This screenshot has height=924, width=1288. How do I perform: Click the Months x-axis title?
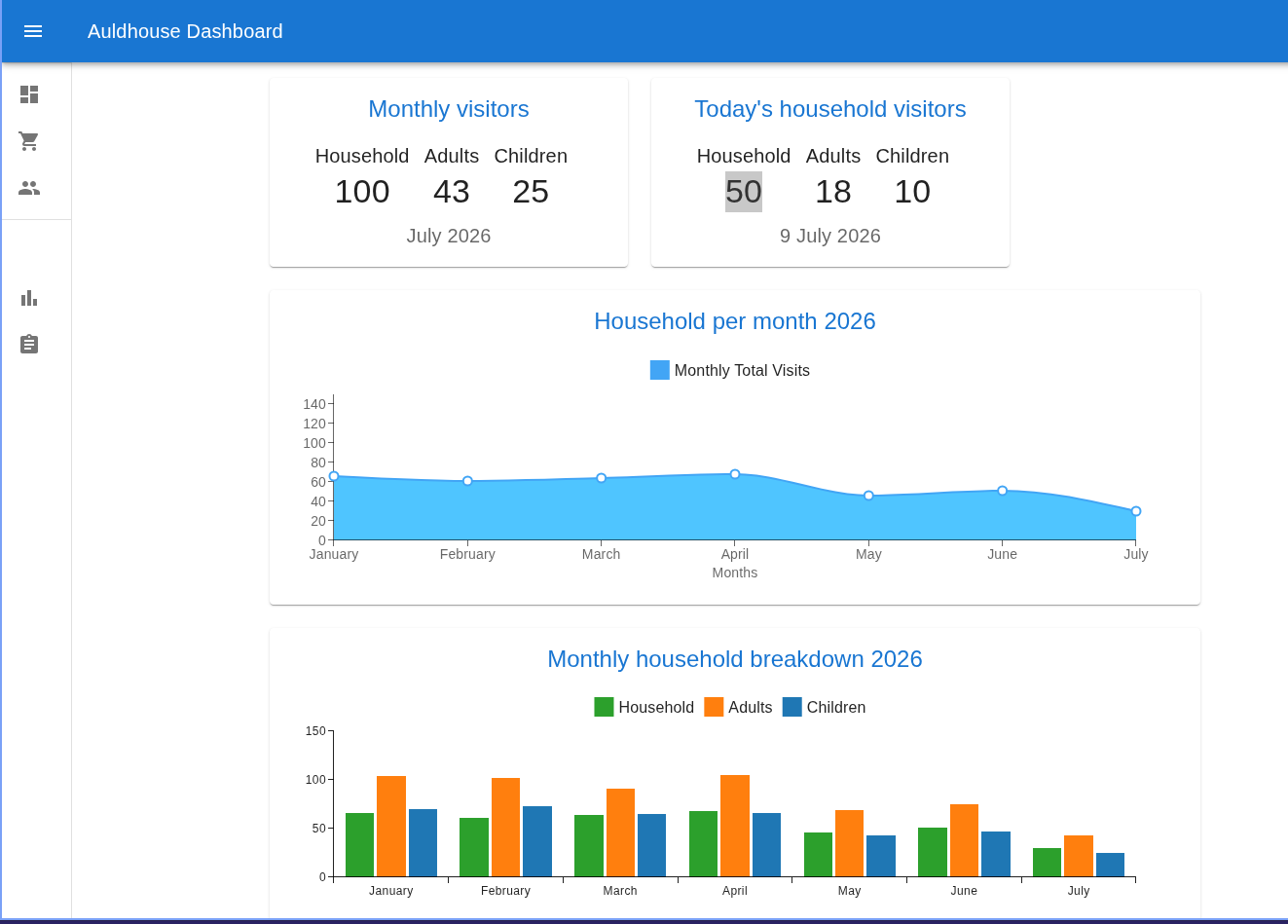pyautogui.click(x=735, y=573)
